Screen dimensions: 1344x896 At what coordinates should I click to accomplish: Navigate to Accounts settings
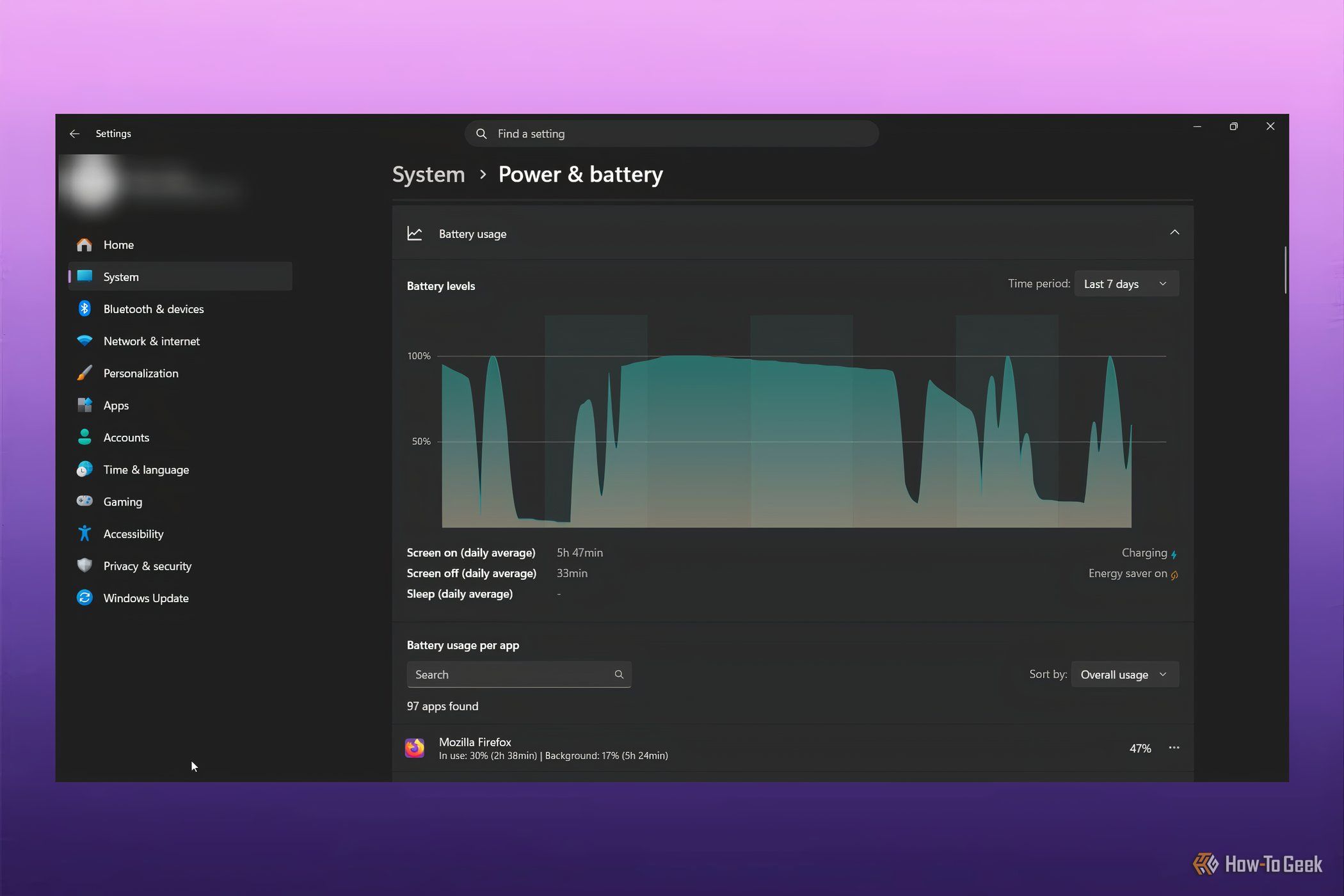click(180, 437)
